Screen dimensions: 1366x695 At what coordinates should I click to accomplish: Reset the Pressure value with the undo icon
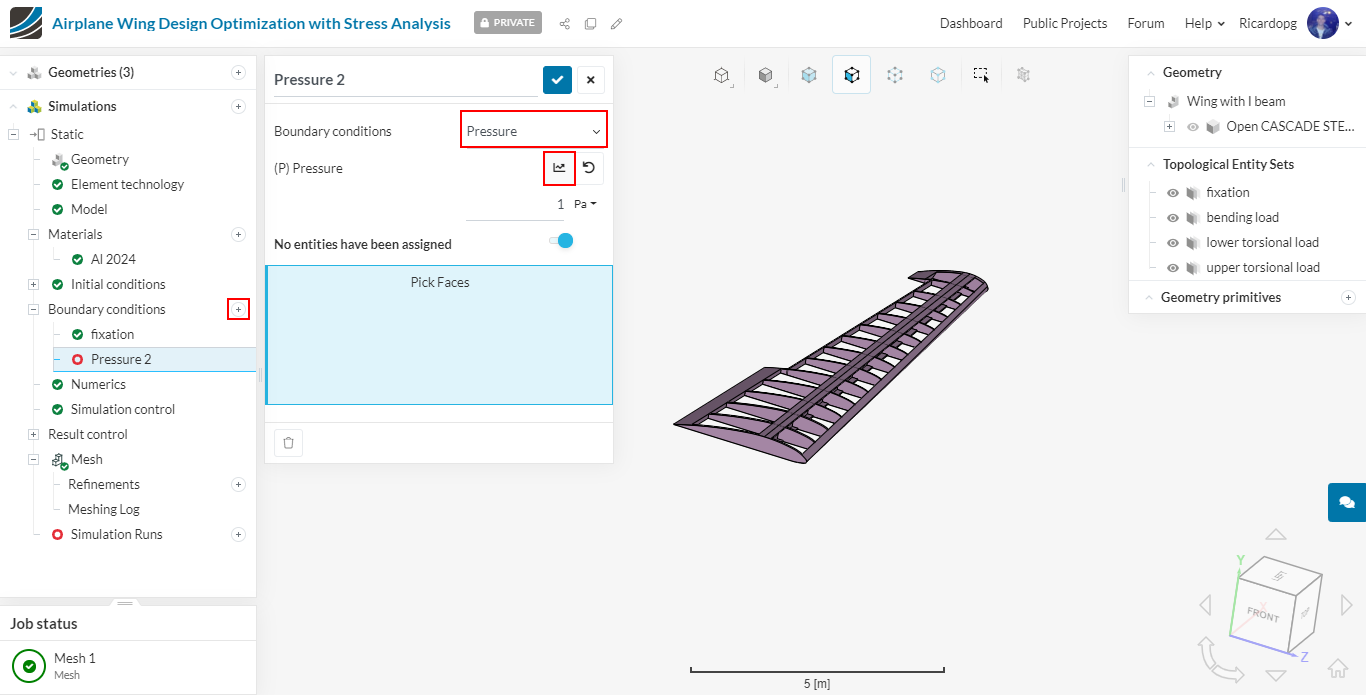pyautogui.click(x=589, y=168)
